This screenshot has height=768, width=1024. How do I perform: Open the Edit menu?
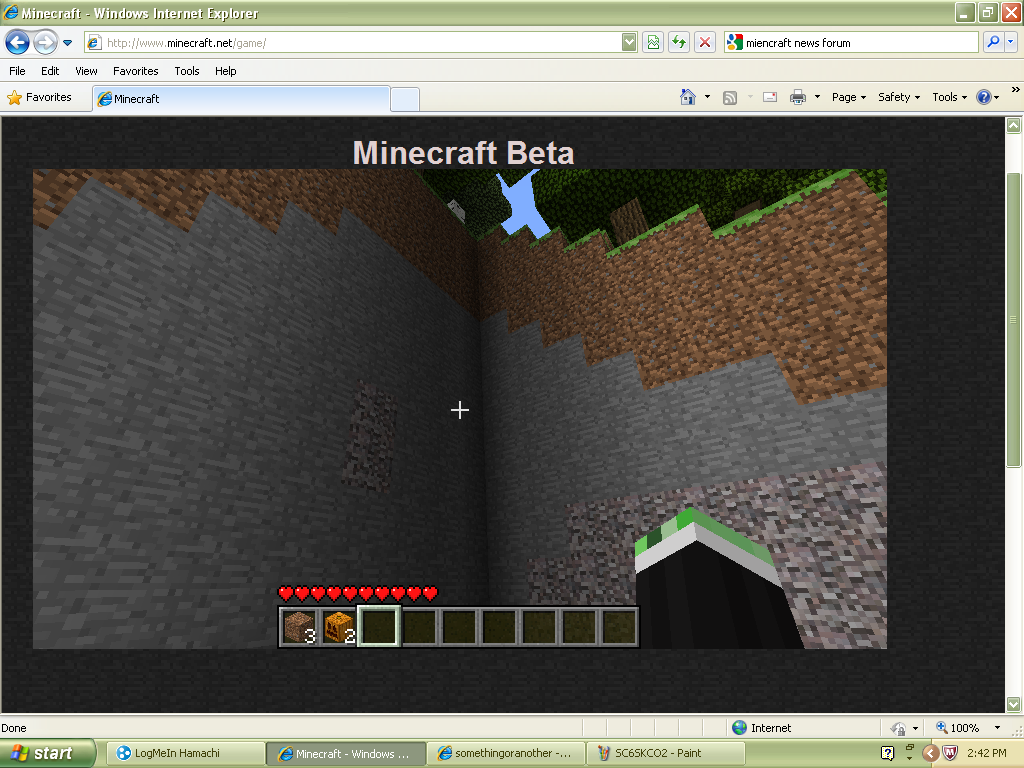[x=50, y=71]
